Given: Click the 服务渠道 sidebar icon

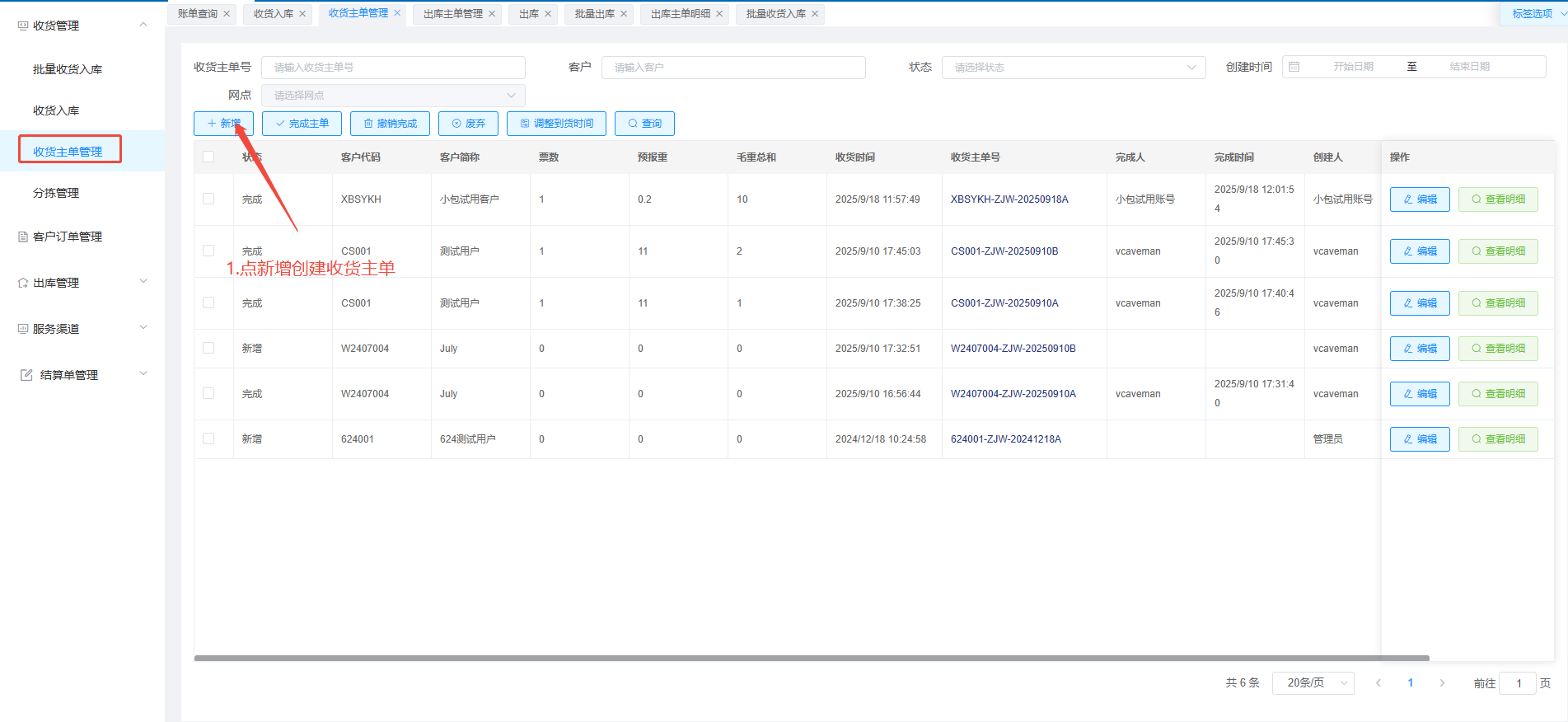Looking at the screenshot, I should tap(23, 329).
